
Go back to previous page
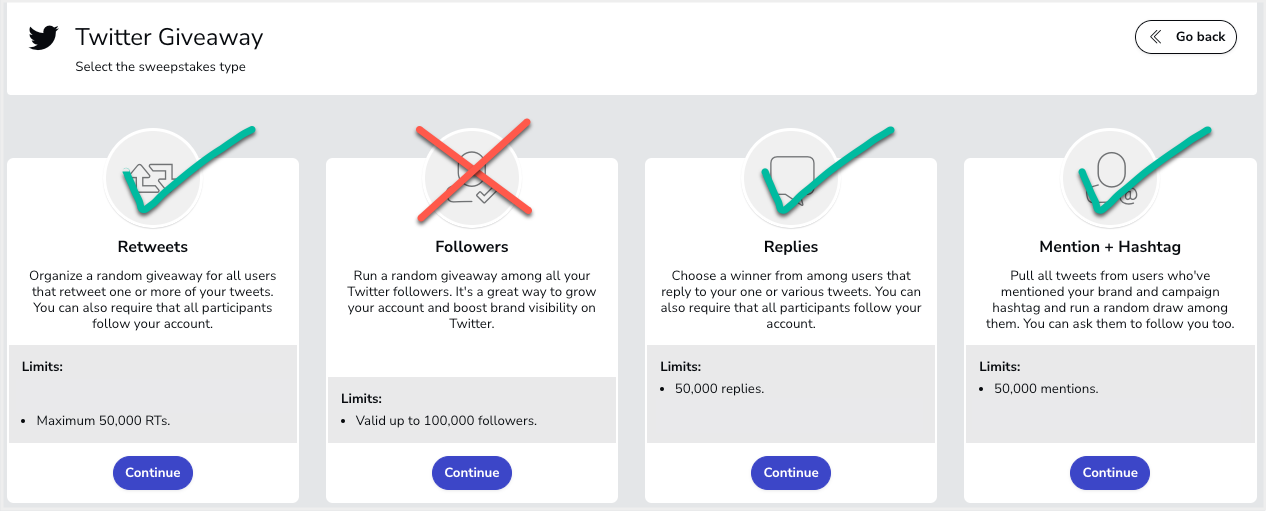pos(1186,37)
